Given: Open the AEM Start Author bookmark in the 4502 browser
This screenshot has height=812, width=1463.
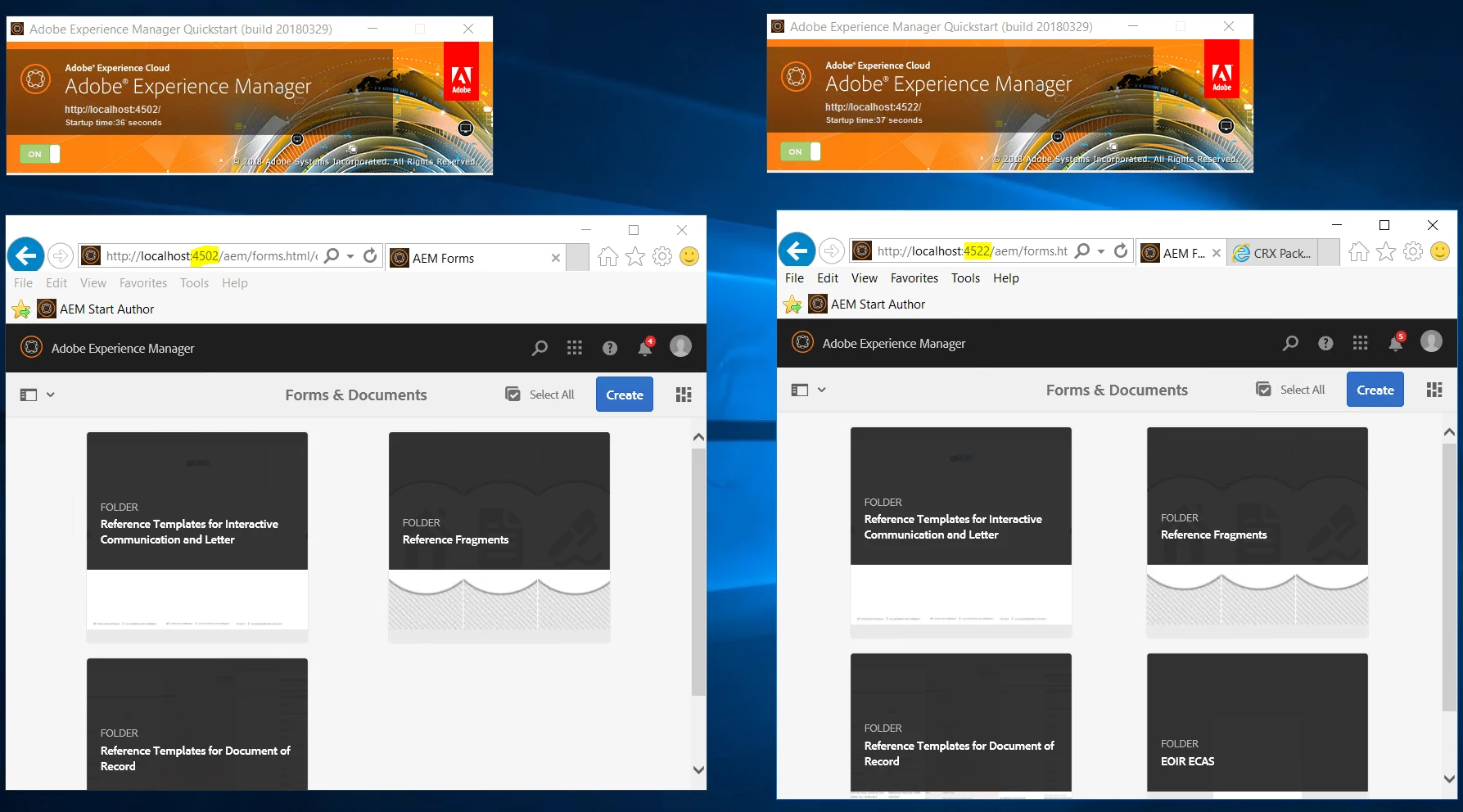Looking at the screenshot, I should point(97,309).
